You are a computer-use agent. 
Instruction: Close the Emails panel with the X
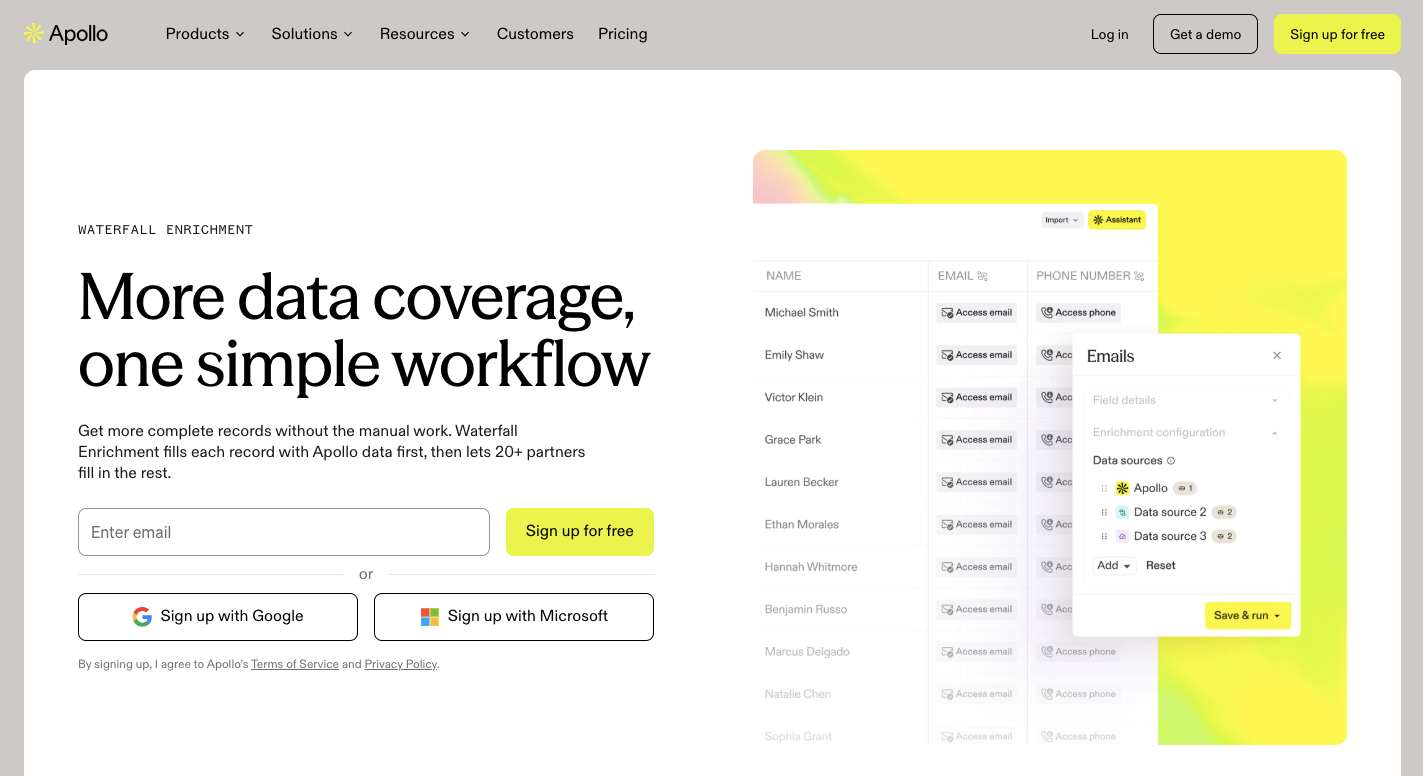click(1277, 356)
